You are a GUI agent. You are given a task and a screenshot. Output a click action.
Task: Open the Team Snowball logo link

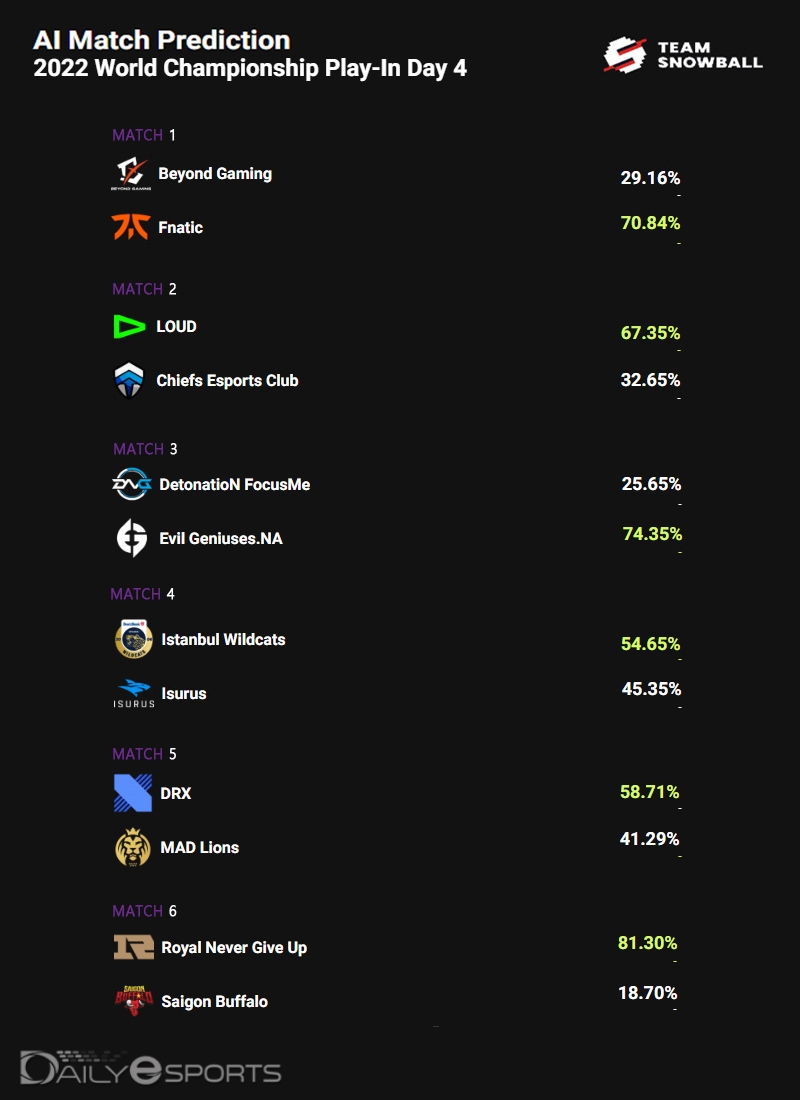(683, 55)
